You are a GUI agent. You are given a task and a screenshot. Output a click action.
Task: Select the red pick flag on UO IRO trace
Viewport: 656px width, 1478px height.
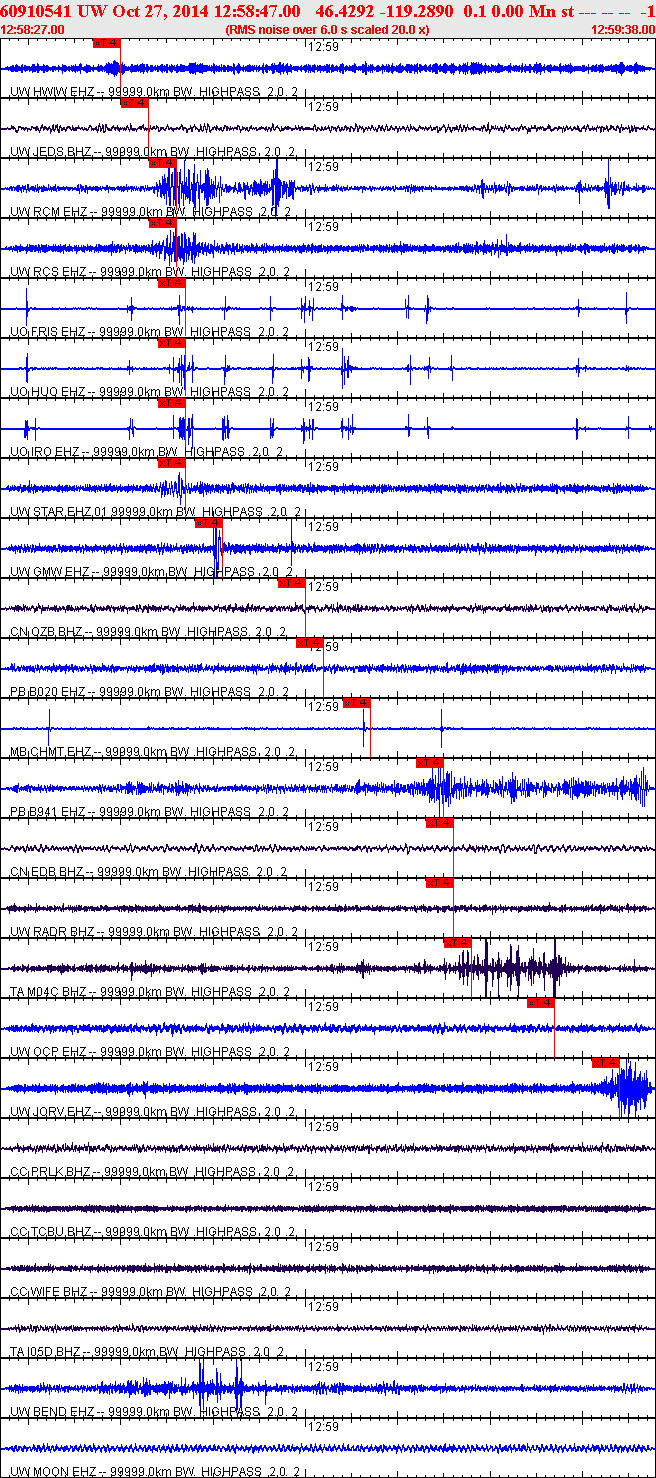point(172,403)
